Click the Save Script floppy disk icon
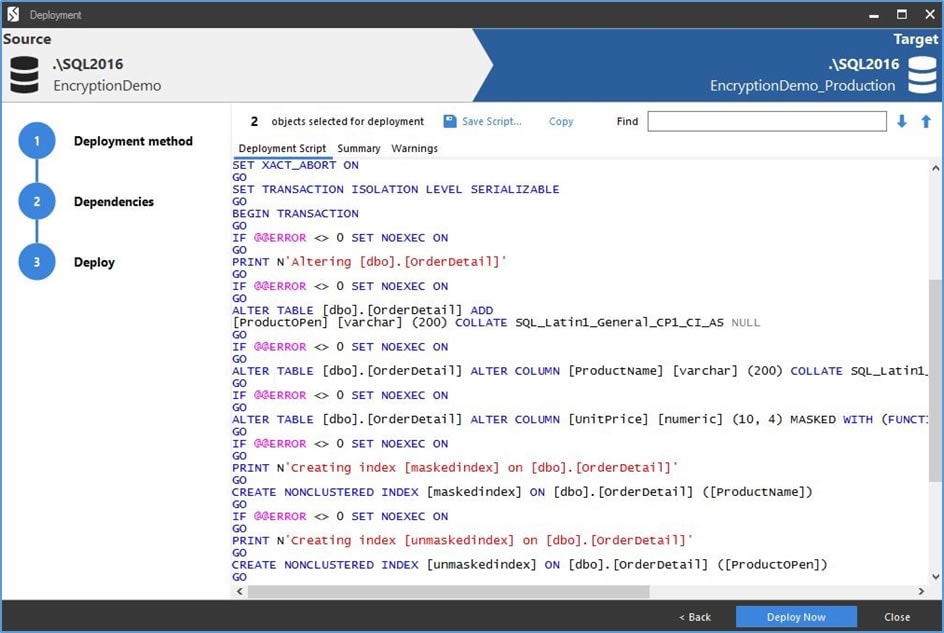The height and width of the screenshot is (633, 944). coord(450,121)
